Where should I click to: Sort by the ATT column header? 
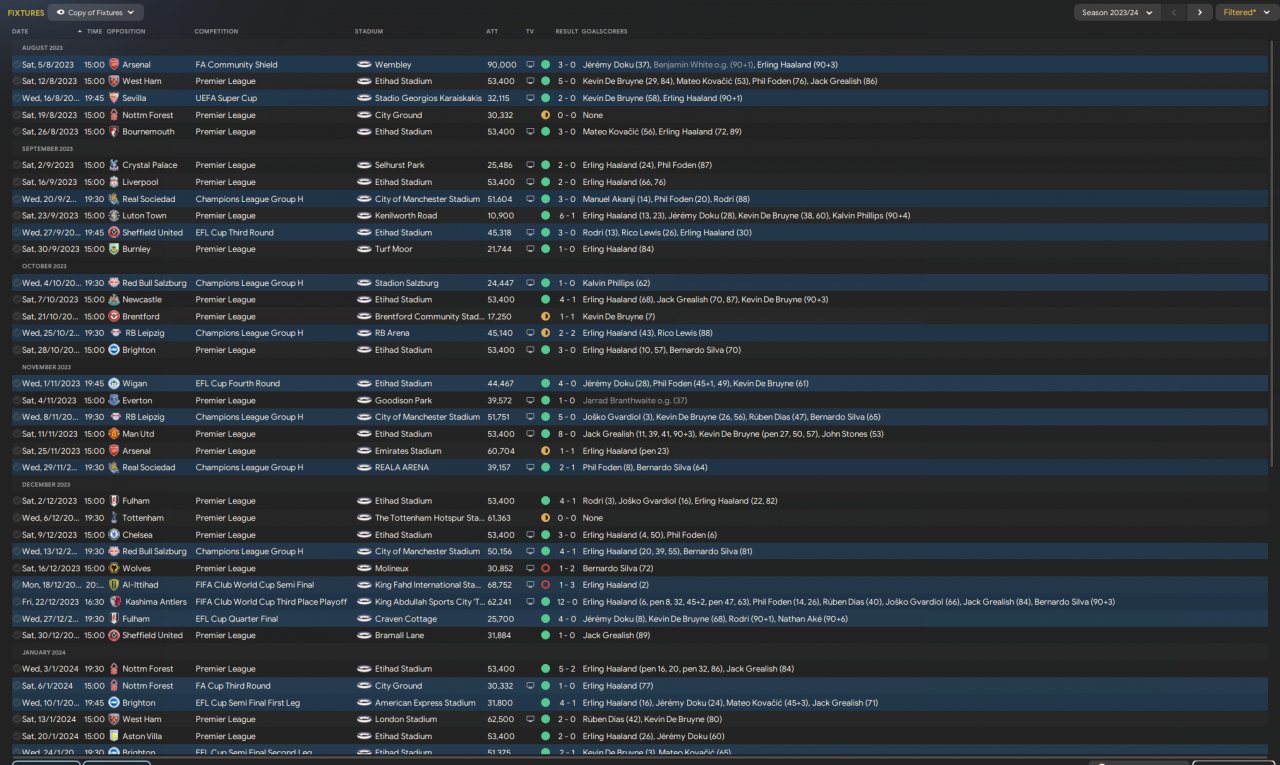492,31
